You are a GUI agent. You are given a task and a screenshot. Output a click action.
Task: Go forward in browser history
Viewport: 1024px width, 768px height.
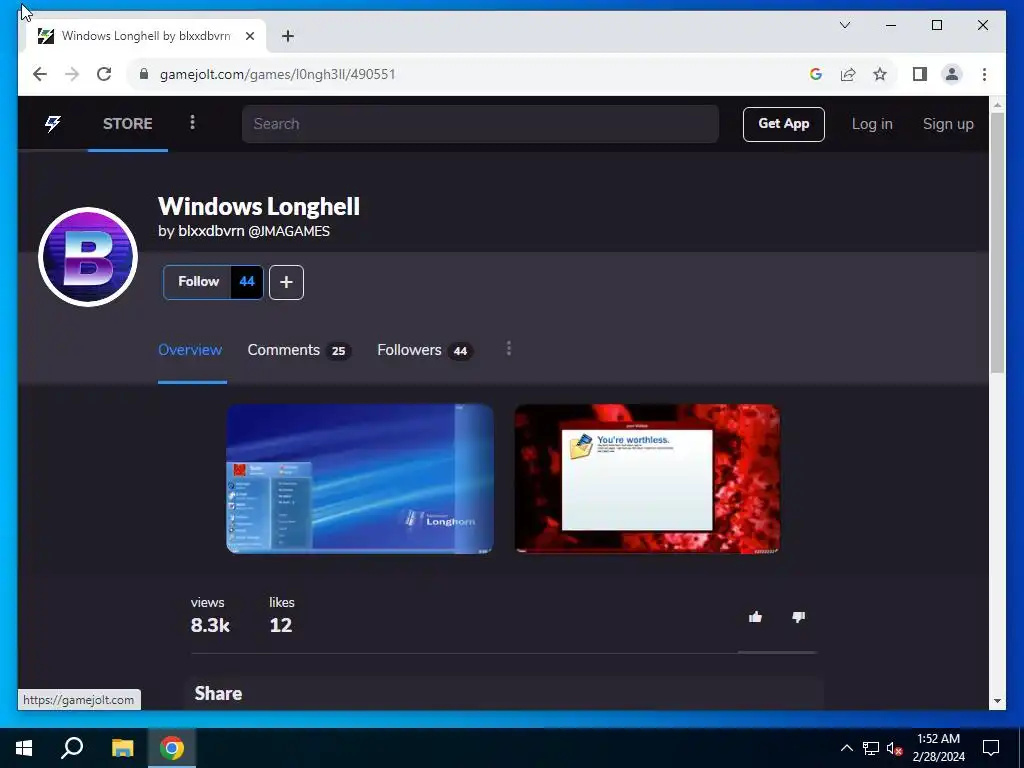pos(72,74)
